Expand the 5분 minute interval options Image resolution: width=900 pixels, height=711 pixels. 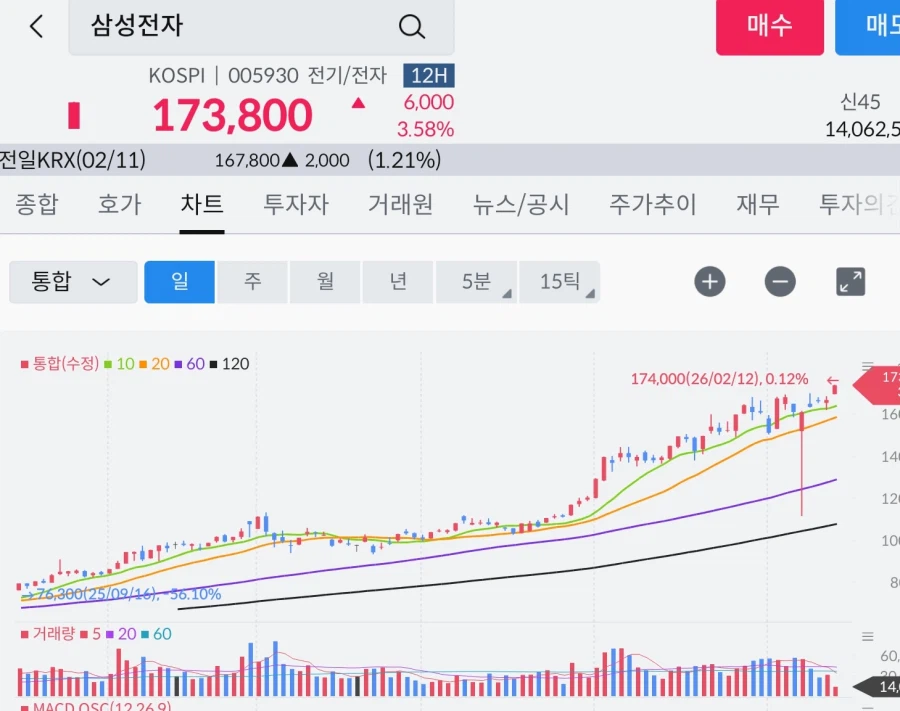click(x=477, y=282)
